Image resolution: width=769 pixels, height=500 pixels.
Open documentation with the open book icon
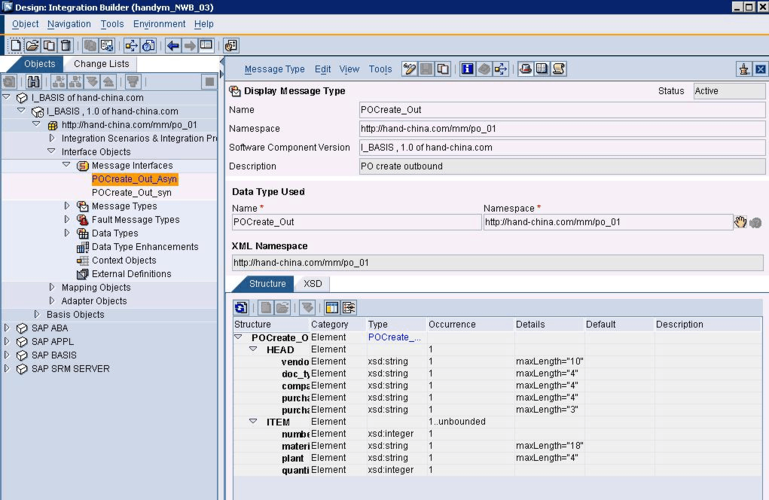(x=542, y=69)
